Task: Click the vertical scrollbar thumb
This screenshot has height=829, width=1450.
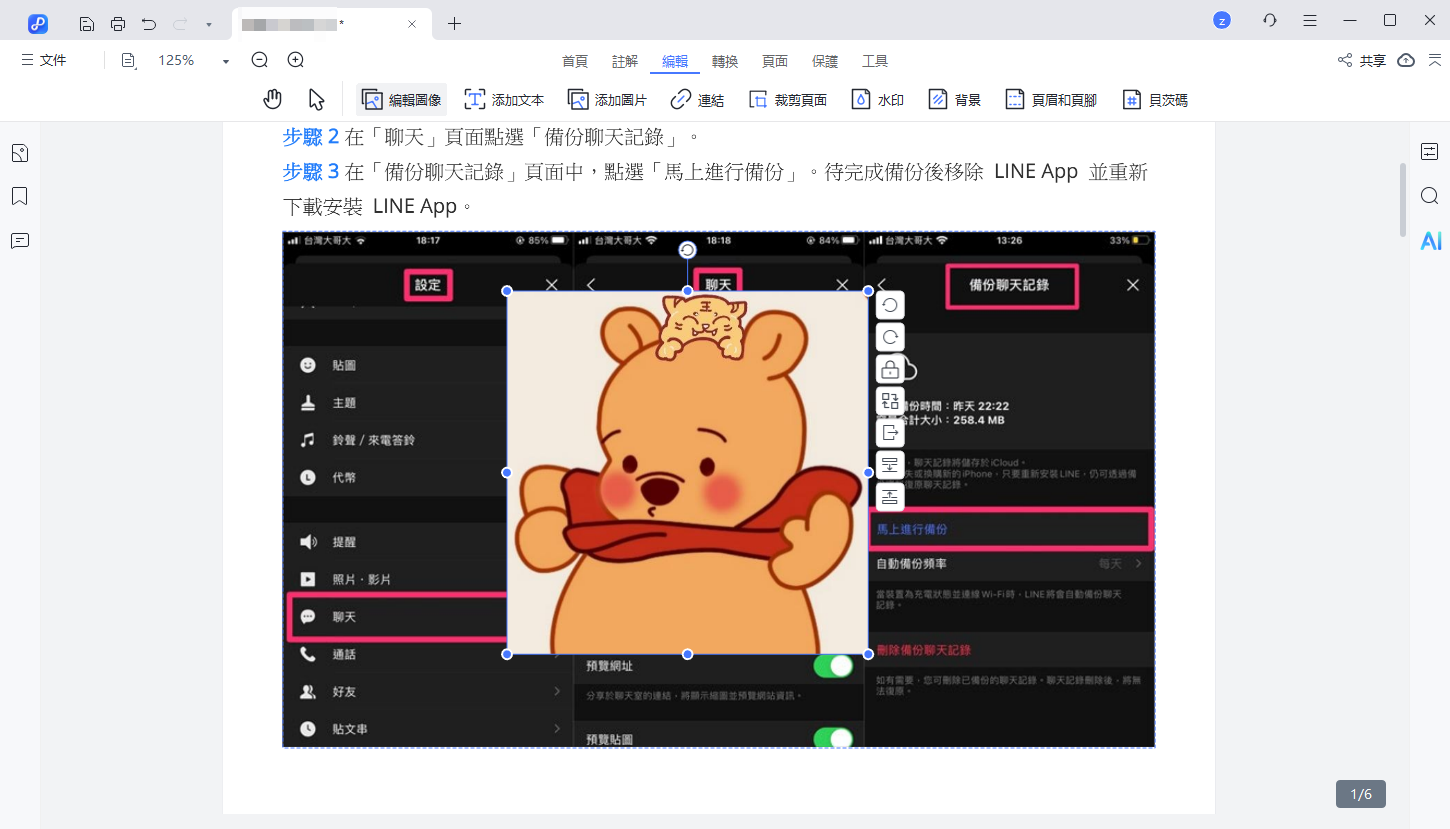Action: (x=1403, y=198)
